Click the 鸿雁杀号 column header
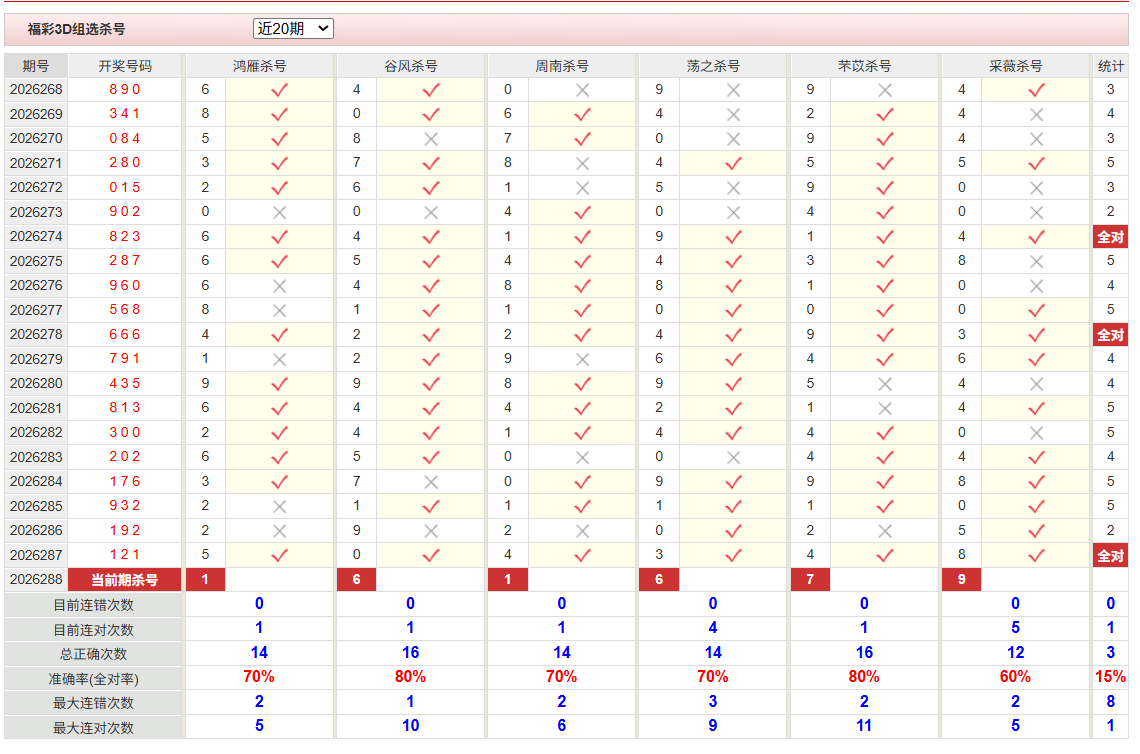The height and width of the screenshot is (754, 1140). coord(260,66)
